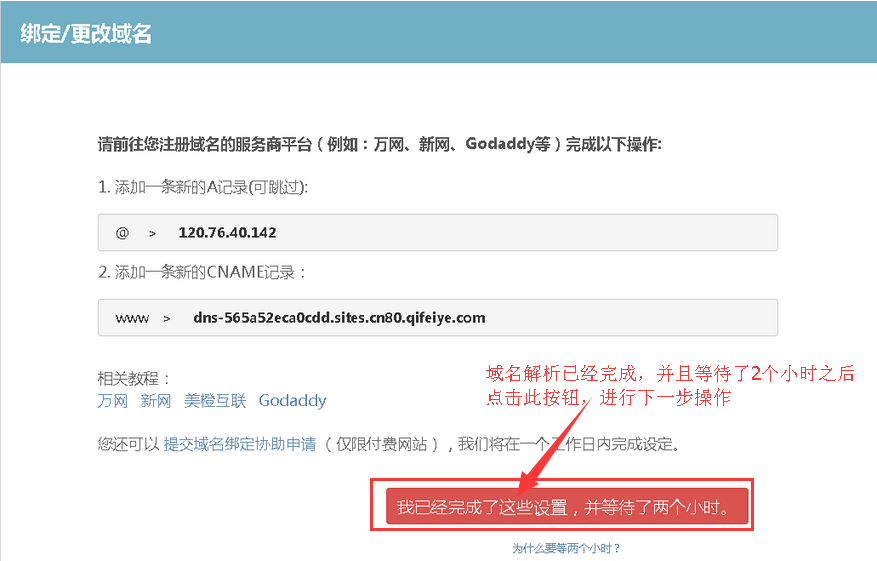Viewport: 877px width, 561px height.
Task: Open the 万网 tutorial link
Action: (x=112, y=401)
